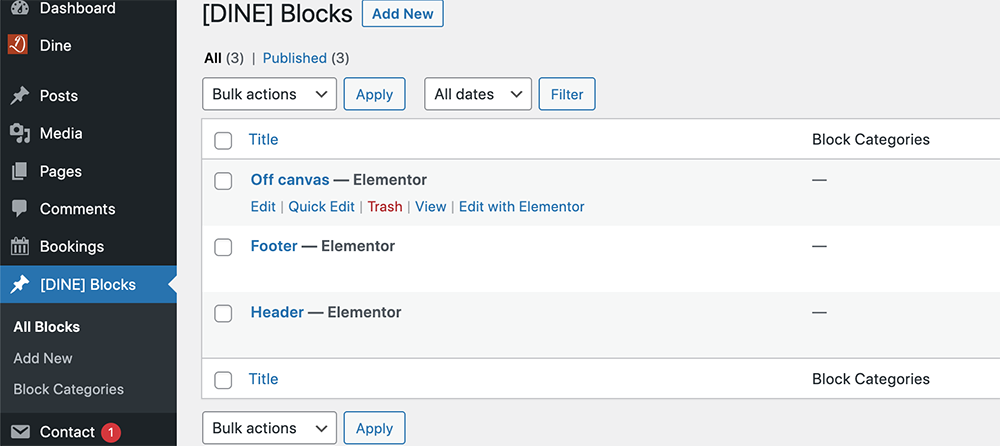The width and height of the screenshot is (1000, 446).
Task: Click the Dashboard gauge icon
Action: tap(20, 8)
